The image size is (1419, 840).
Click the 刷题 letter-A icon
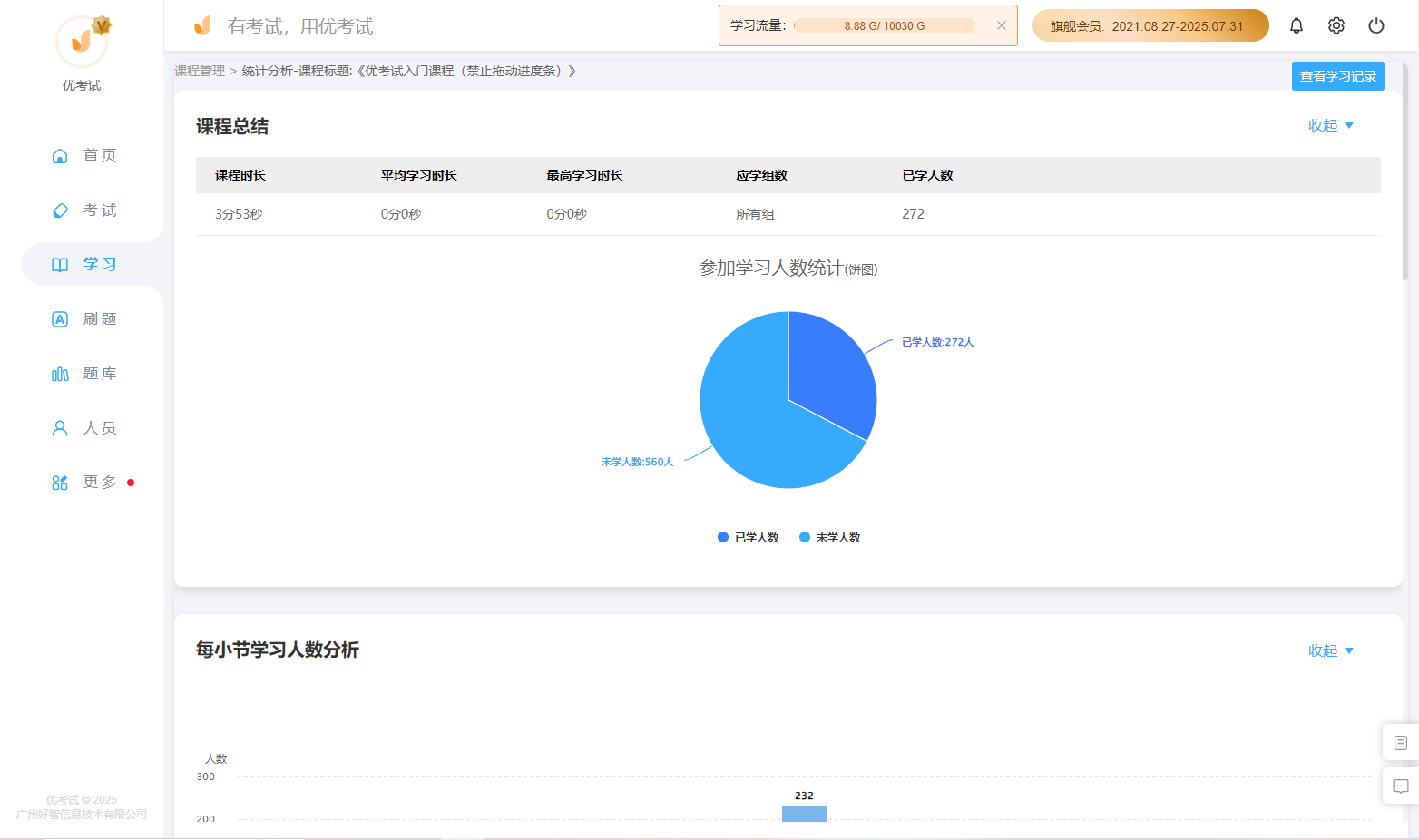60,319
